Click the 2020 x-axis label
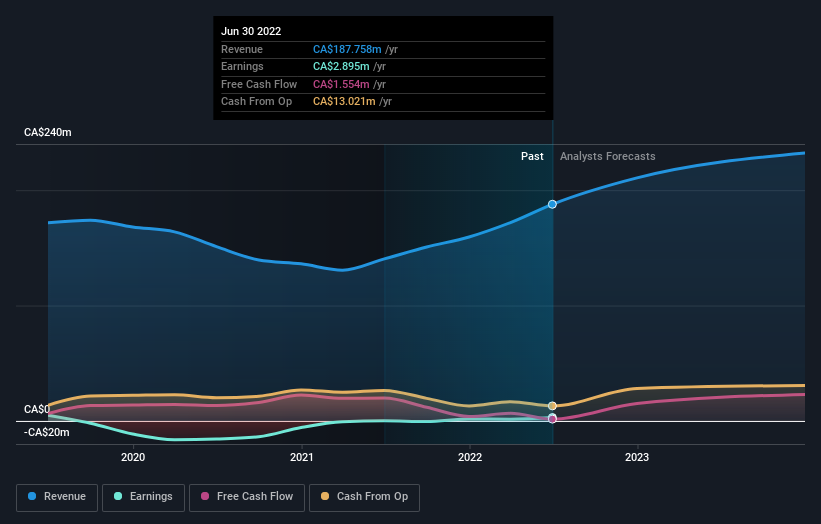Screen dimensions: 821x524 133,457
